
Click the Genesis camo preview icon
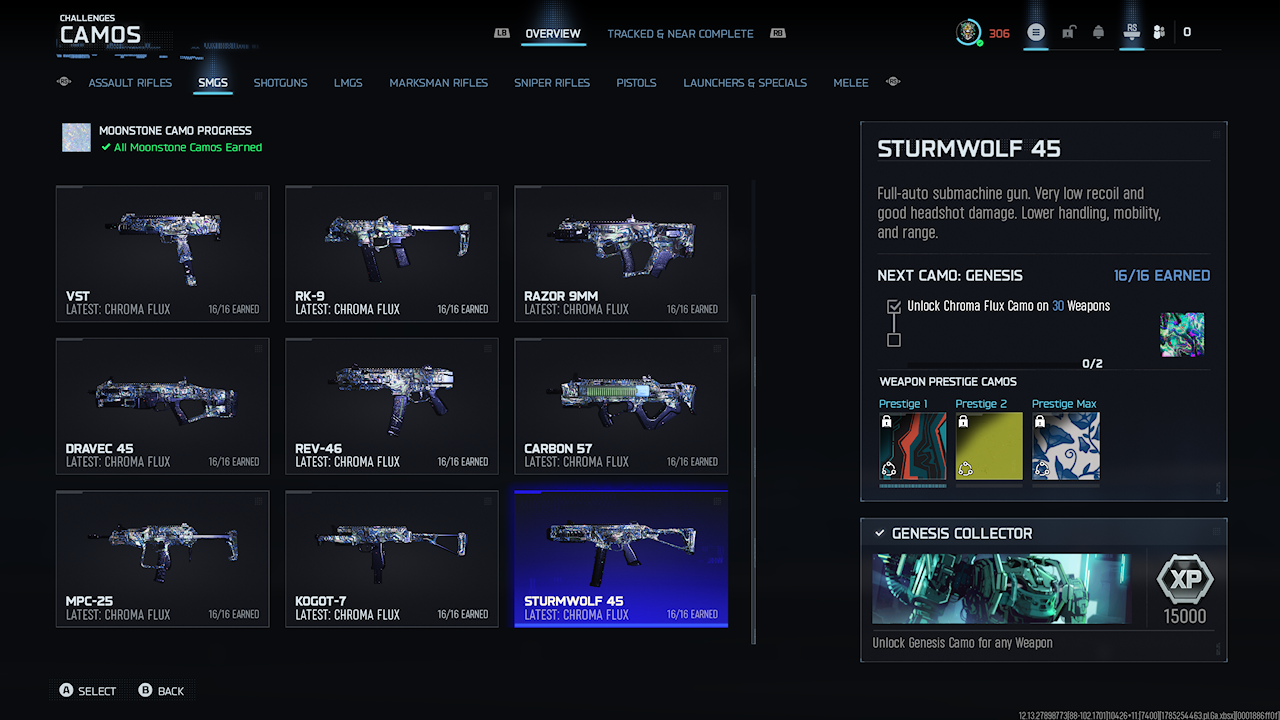pyautogui.click(x=1182, y=334)
